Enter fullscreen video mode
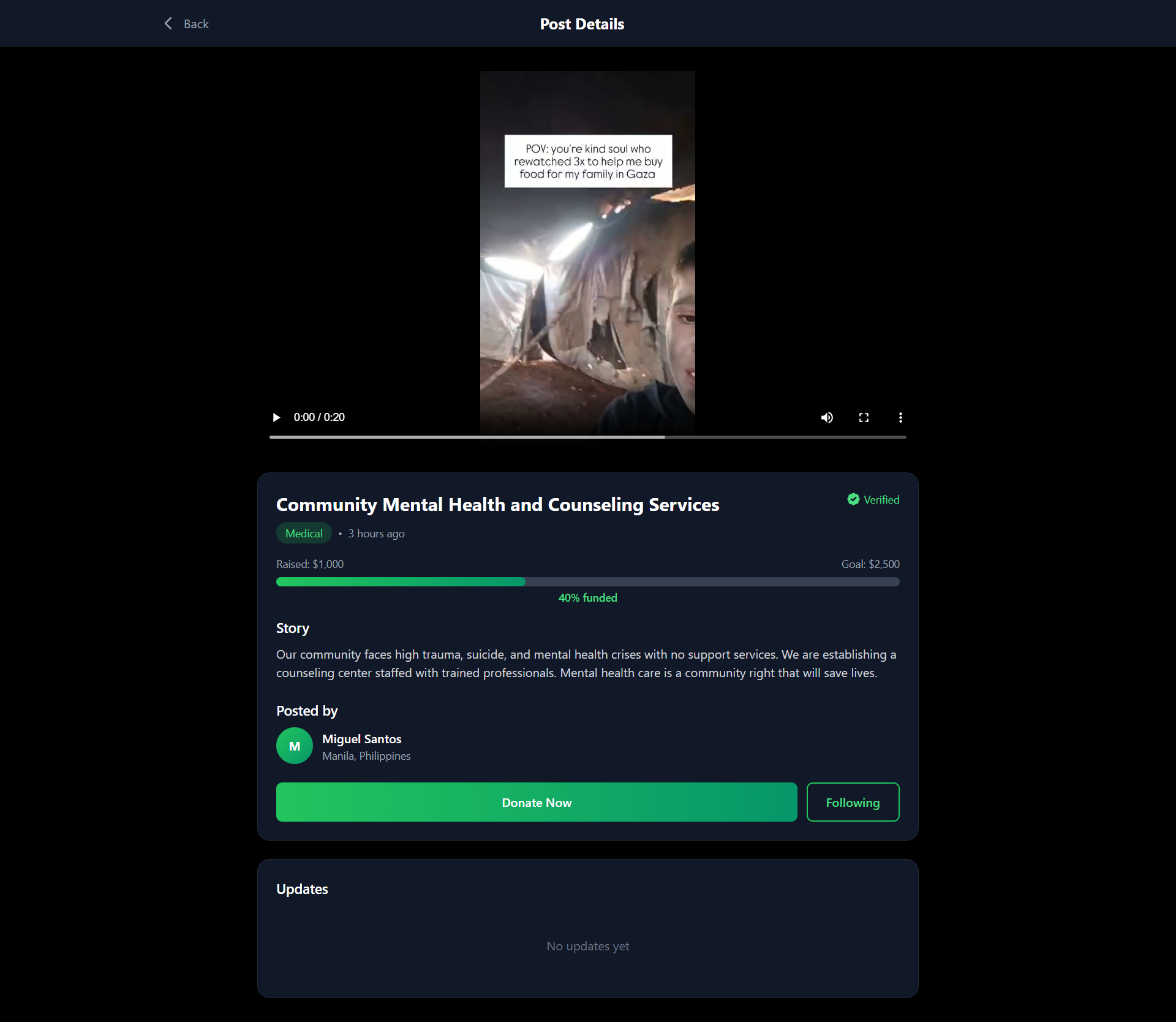 (x=864, y=417)
